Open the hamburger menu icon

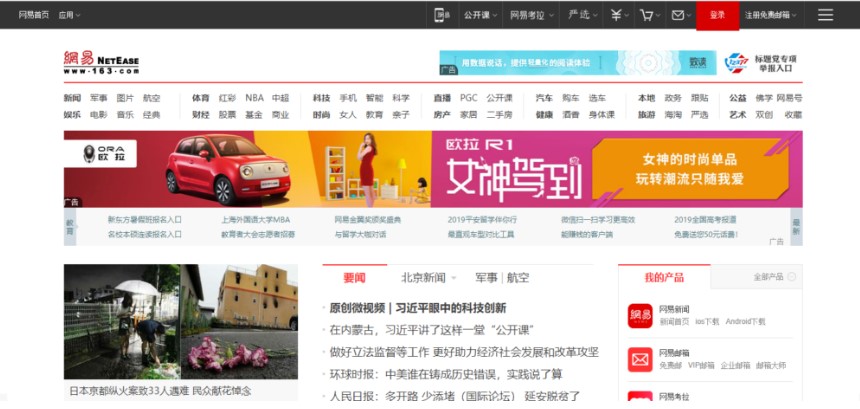(x=825, y=15)
